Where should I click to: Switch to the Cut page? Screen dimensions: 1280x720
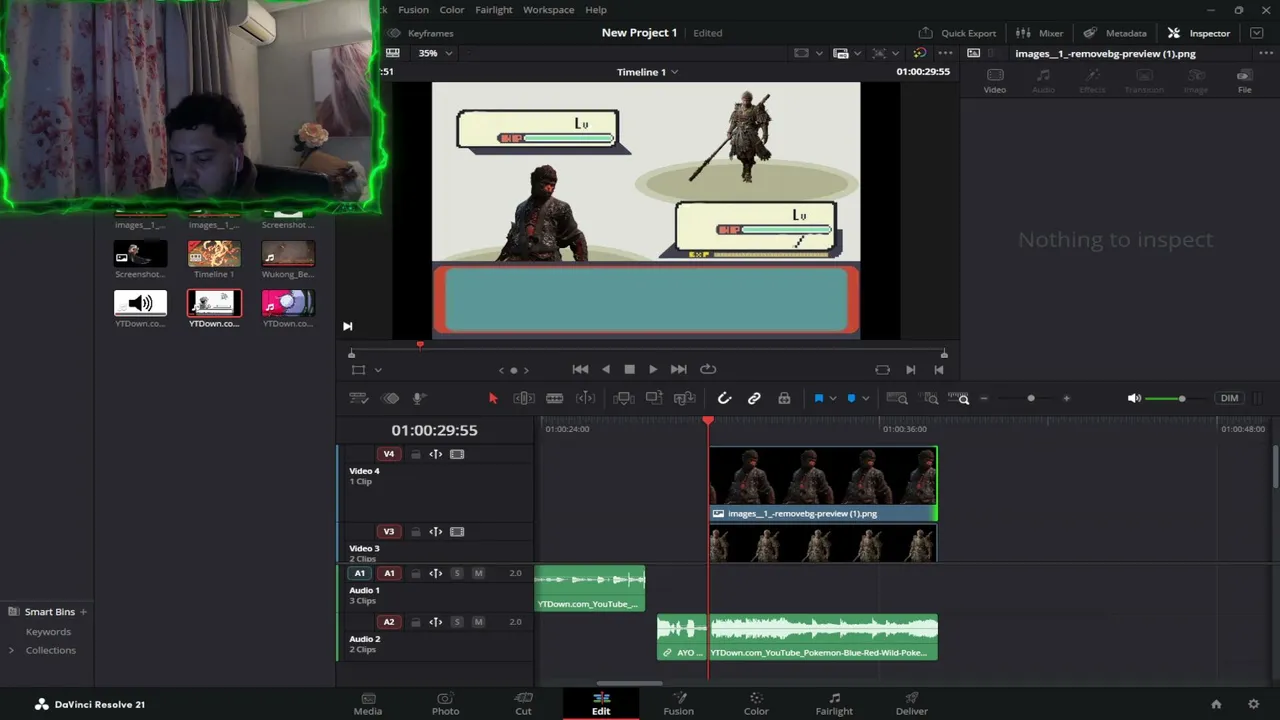point(523,704)
